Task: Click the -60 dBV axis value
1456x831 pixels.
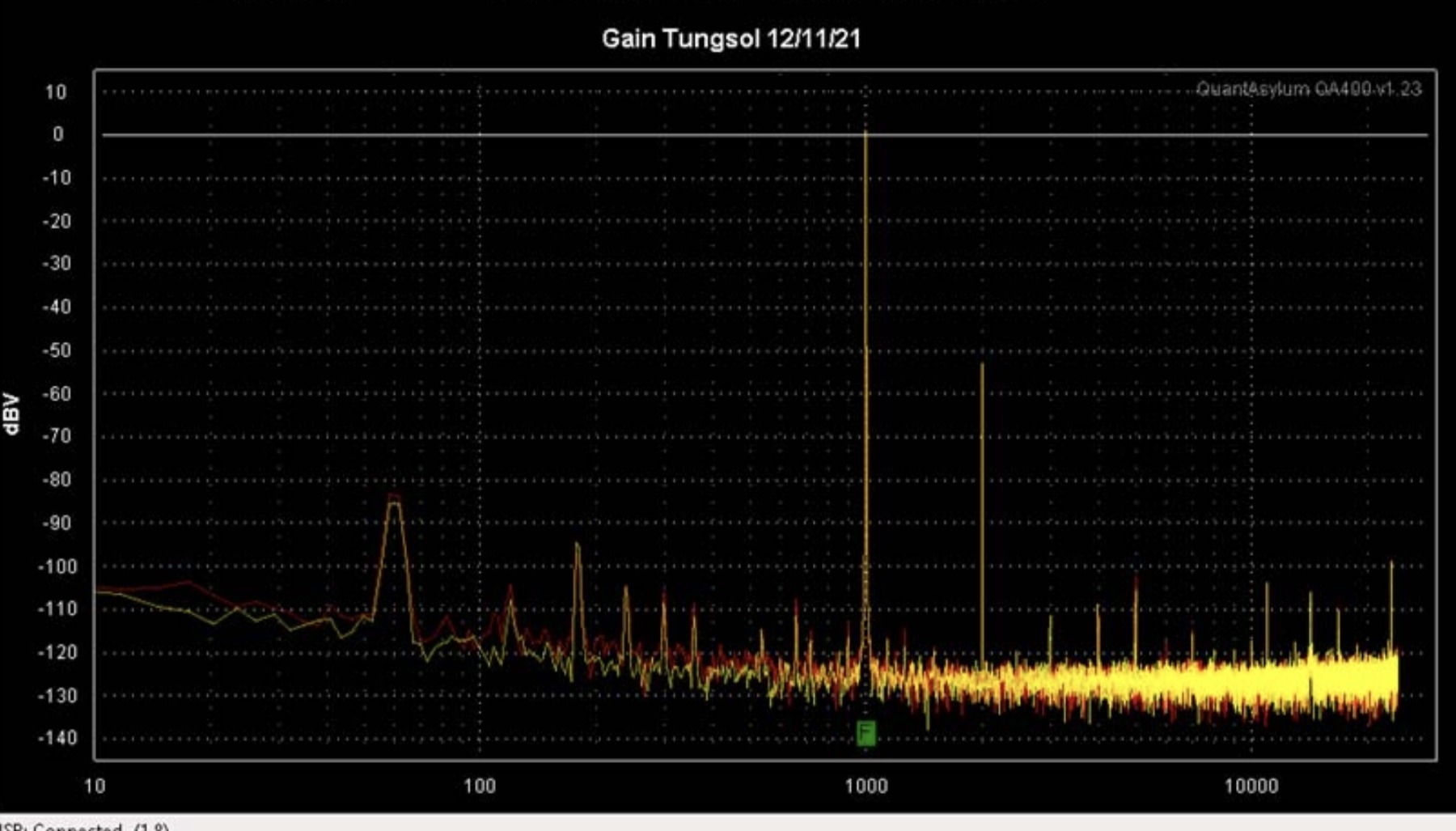Action: tap(57, 393)
